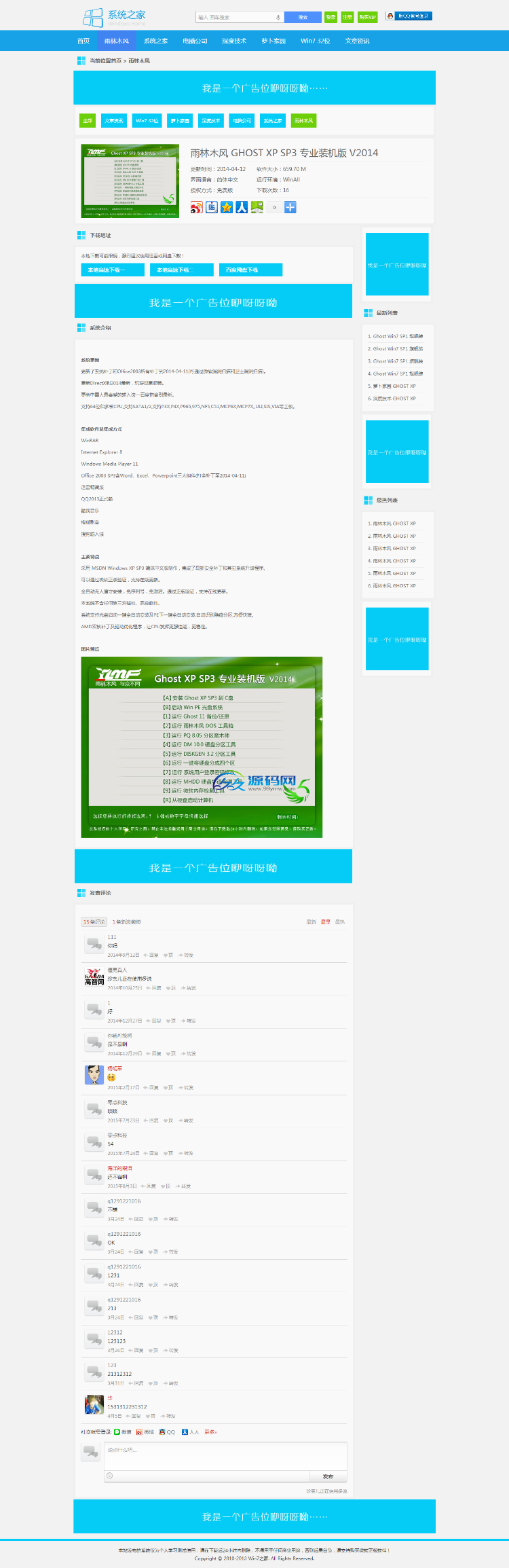Click the avatar of the emoji comment user
509x1568 pixels.
point(94,1075)
